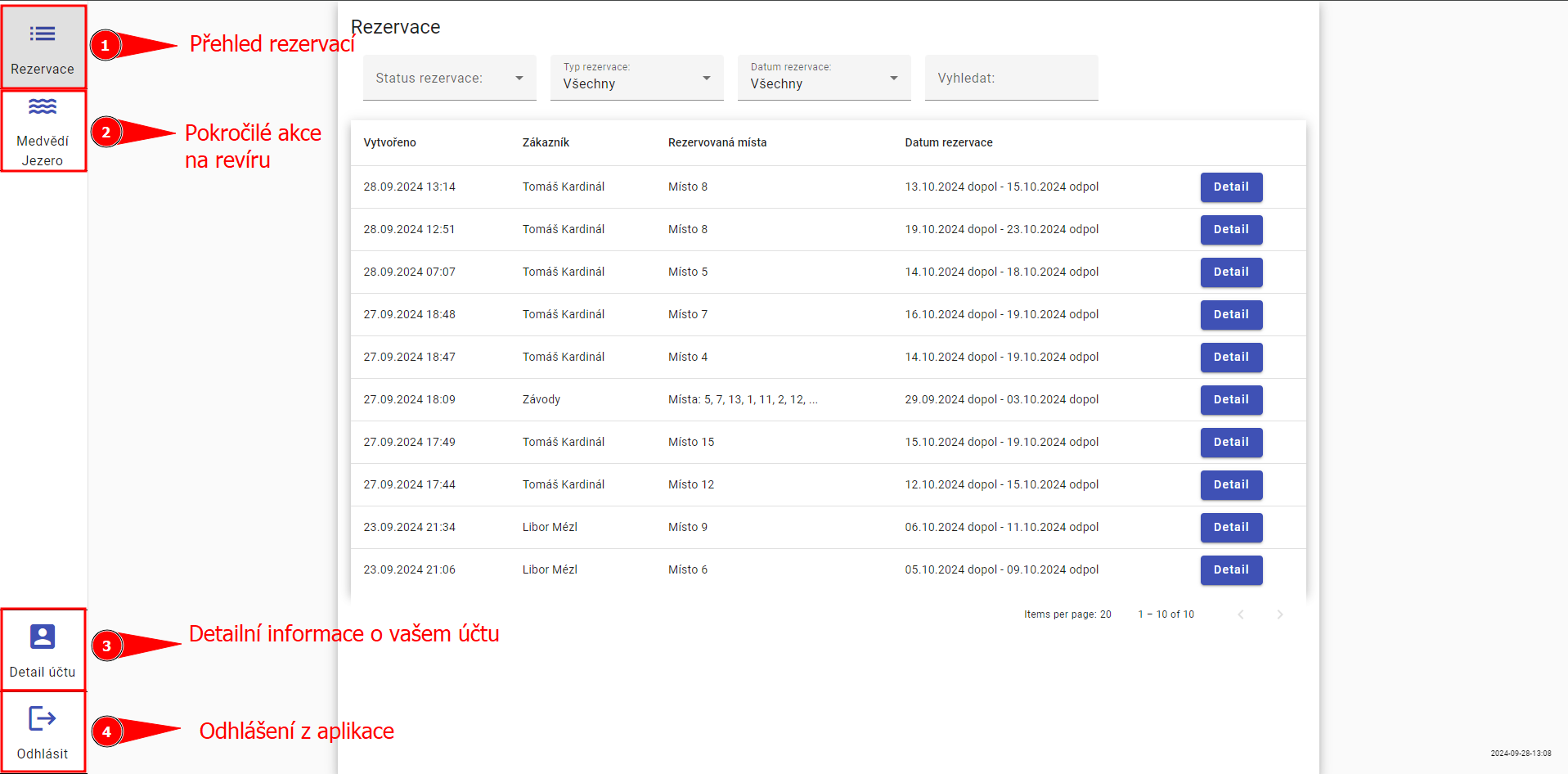Open Detail účtu account icon
Image resolution: width=1568 pixels, height=774 pixels.
[43, 637]
